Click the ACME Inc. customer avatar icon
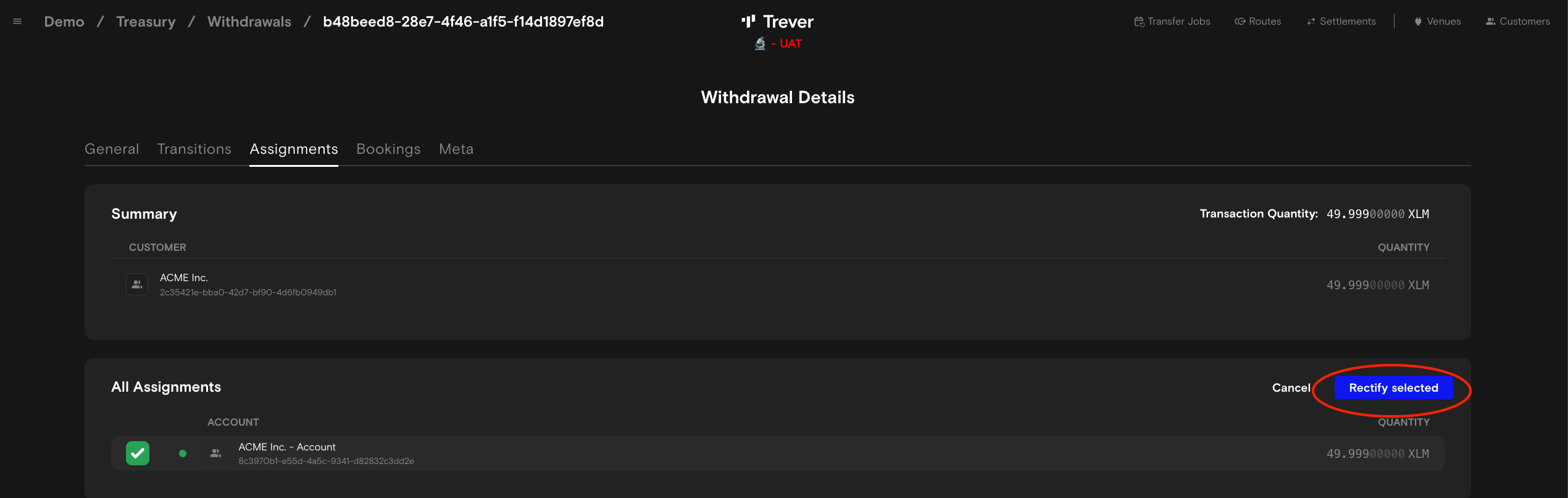This screenshot has width=1568, height=498. point(137,284)
